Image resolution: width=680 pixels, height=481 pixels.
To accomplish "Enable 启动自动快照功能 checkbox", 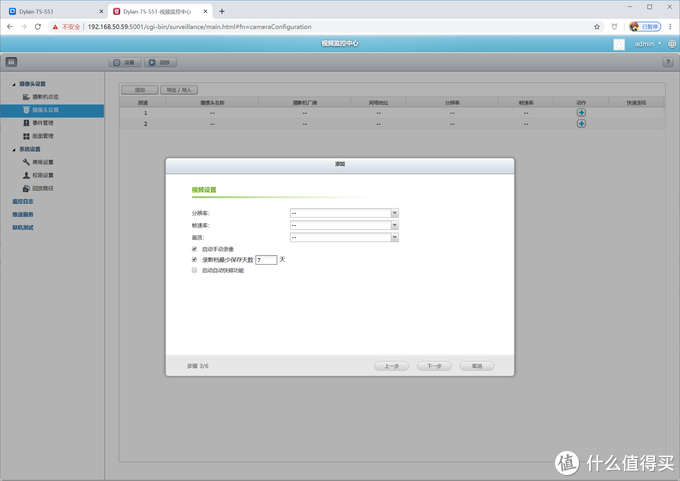I will pos(194,270).
